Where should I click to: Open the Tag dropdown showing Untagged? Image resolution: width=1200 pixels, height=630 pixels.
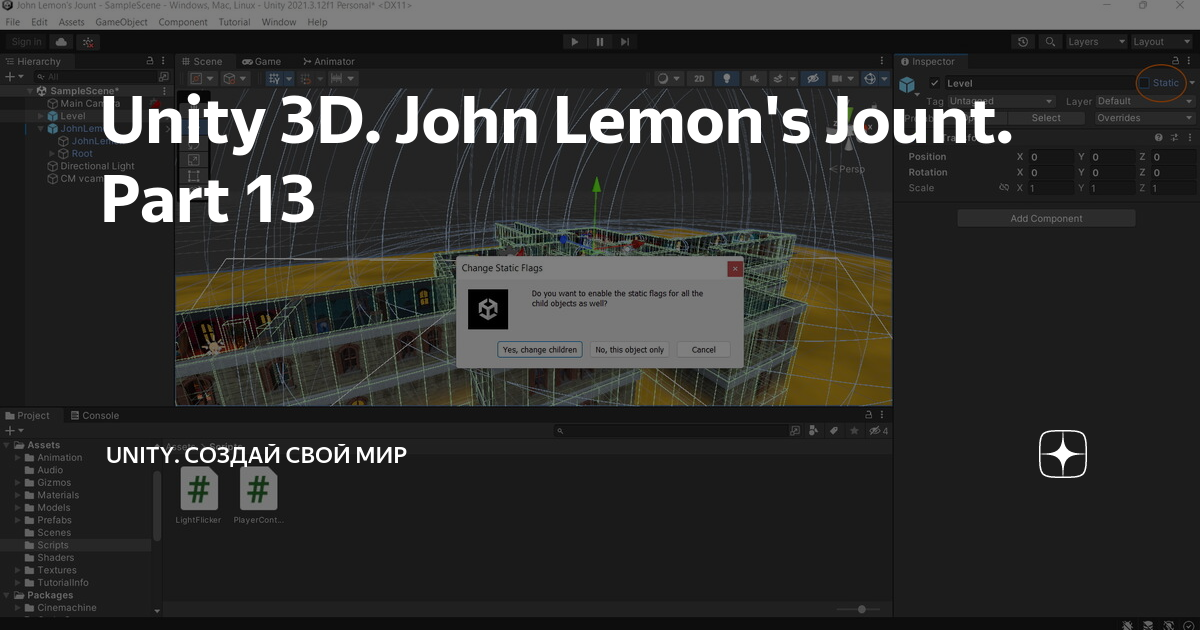(1000, 100)
